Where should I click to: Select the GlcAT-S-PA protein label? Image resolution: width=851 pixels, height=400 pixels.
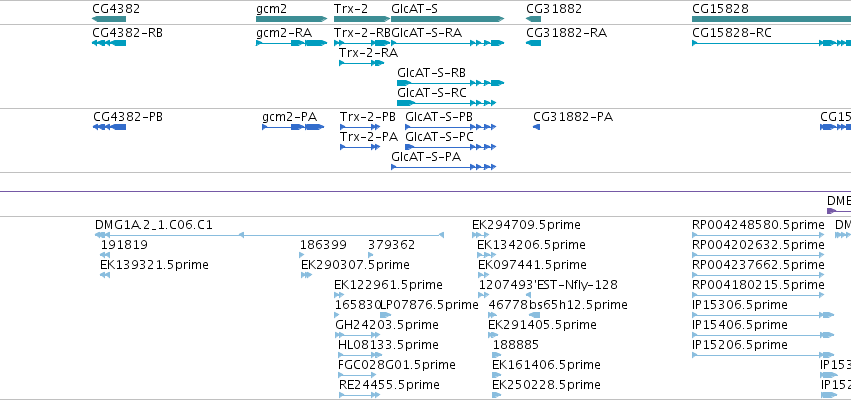426,157
